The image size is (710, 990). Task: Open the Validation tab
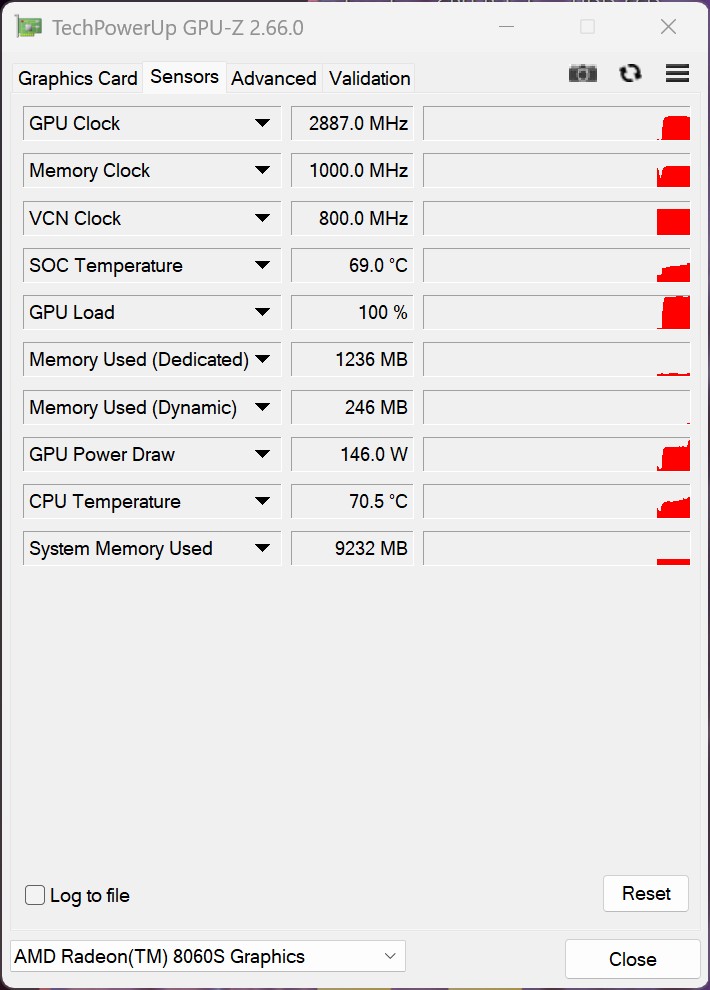coord(370,78)
